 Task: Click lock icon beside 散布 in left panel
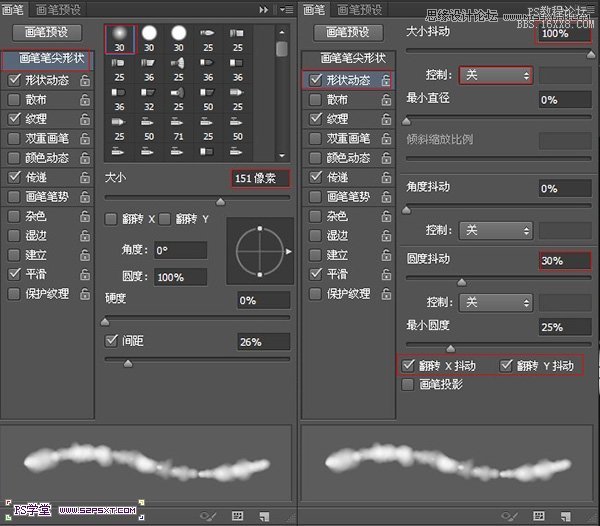click(x=85, y=100)
